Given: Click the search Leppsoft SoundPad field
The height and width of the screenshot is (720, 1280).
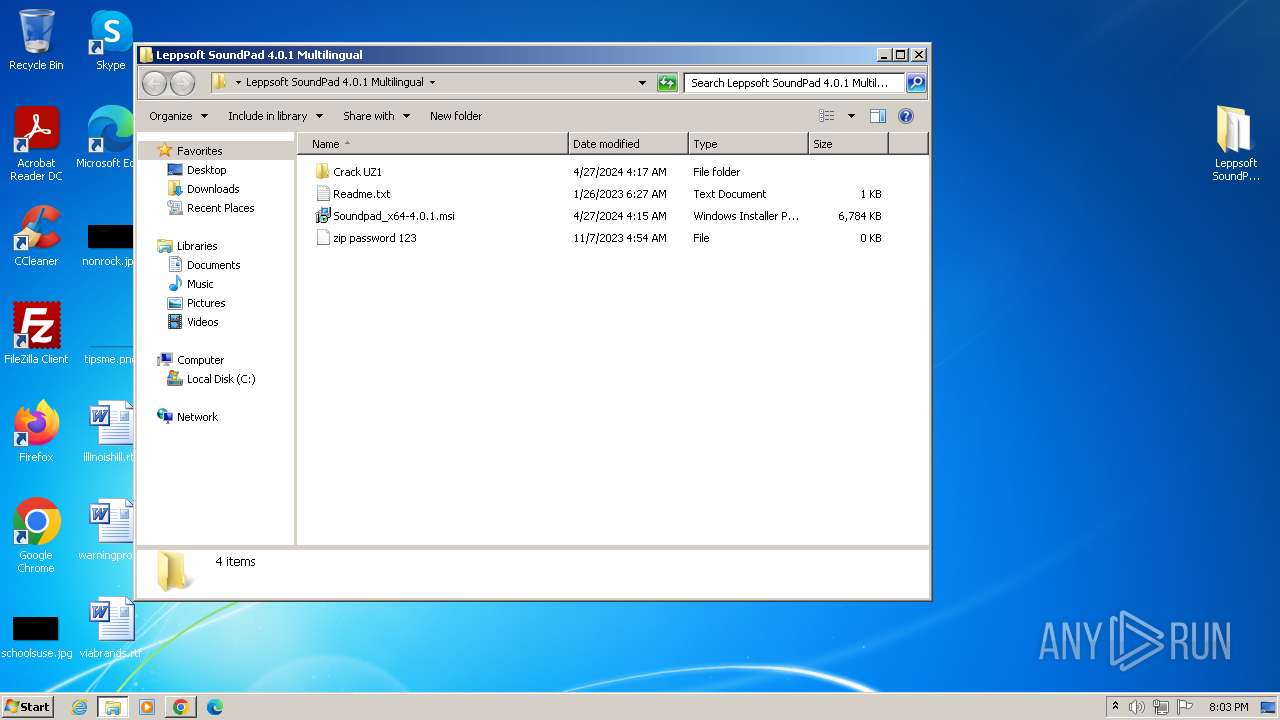Looking at the screenshot, I should [794, 83].
